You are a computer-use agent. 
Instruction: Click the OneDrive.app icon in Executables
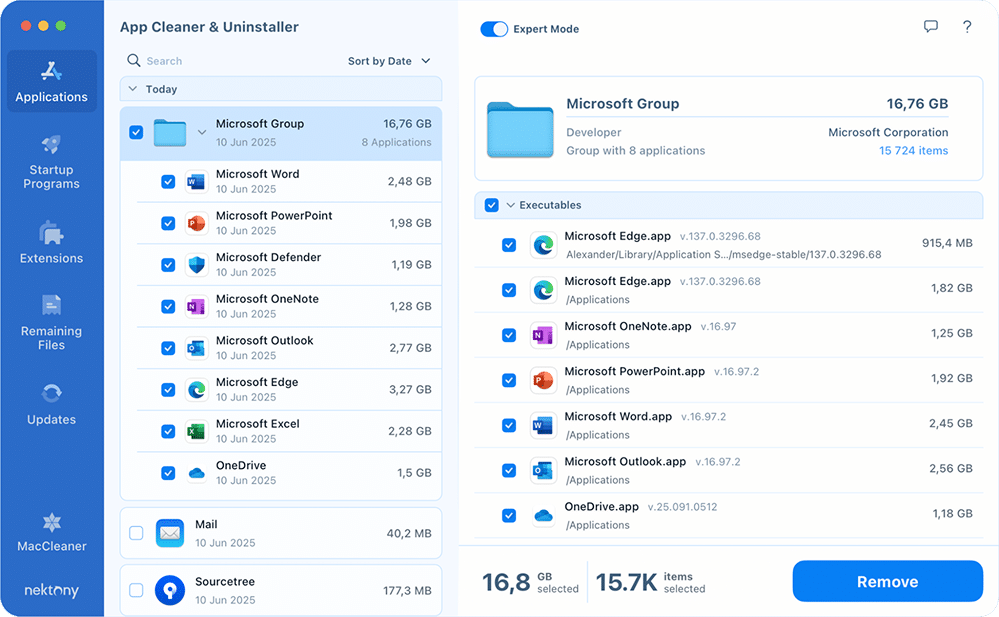[543, 516]
